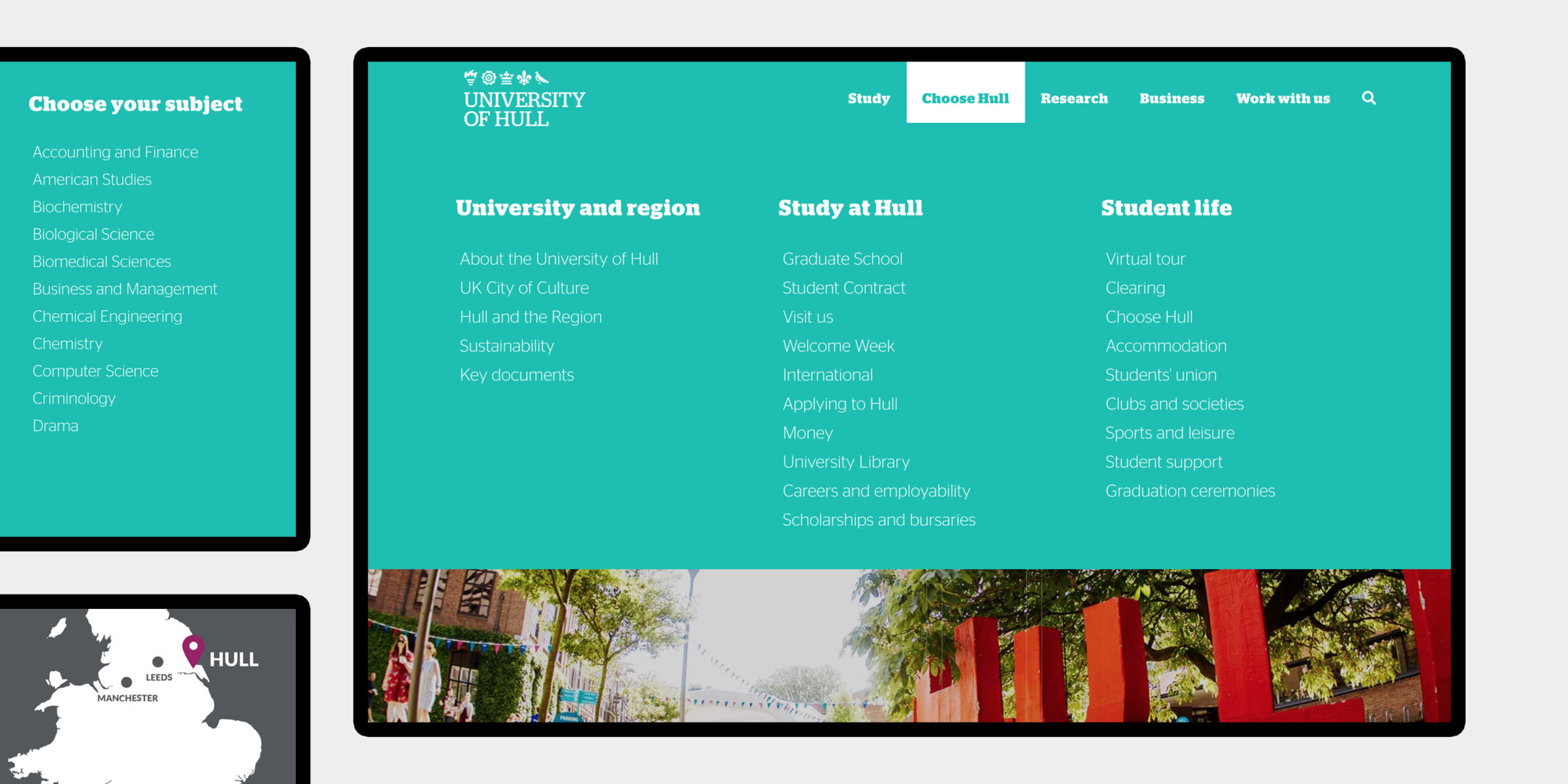Open Accommodation page
Viewport: 1568px width, 784px height.
pyautogui.click(x=1166, y=346)
